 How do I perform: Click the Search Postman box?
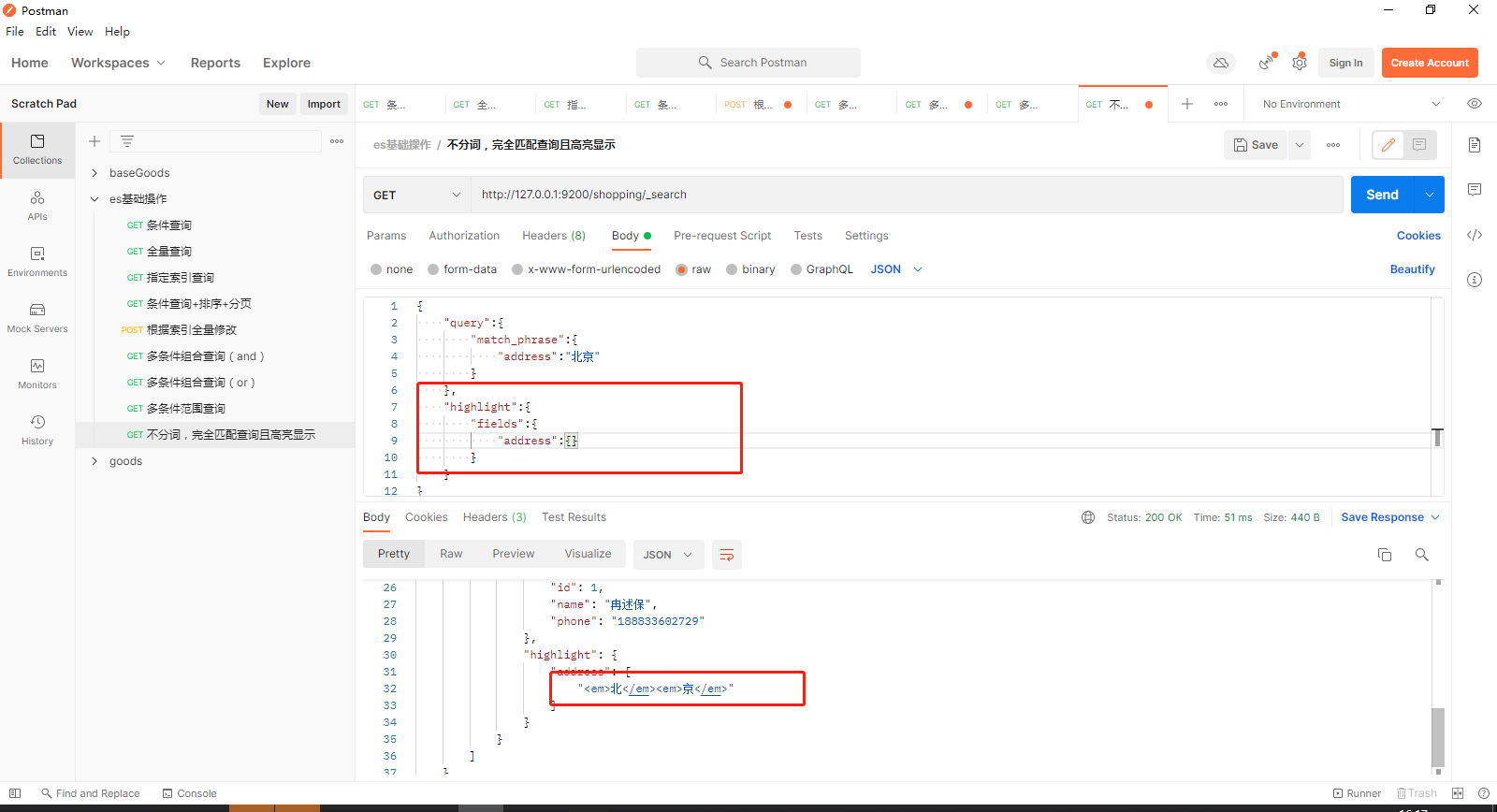pyautogui.click(x=748, y=63)
